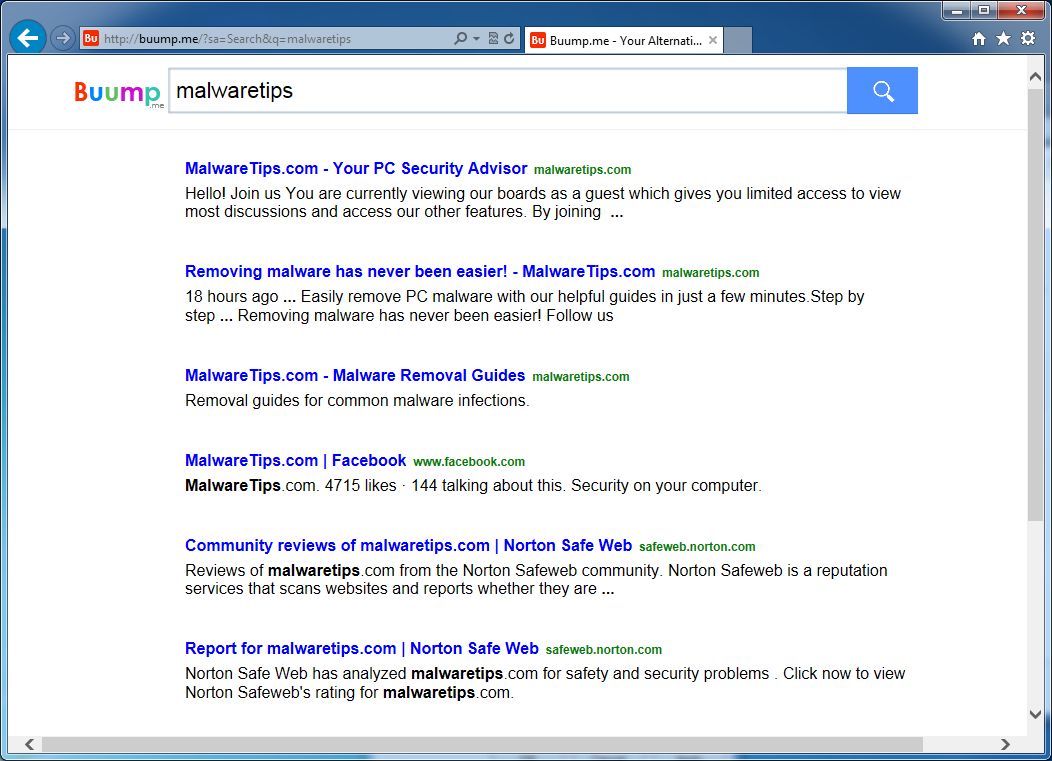Refresh the page with the reload icon
The width and height of the screenshot is (1052, 761).
tap(509, 38)
